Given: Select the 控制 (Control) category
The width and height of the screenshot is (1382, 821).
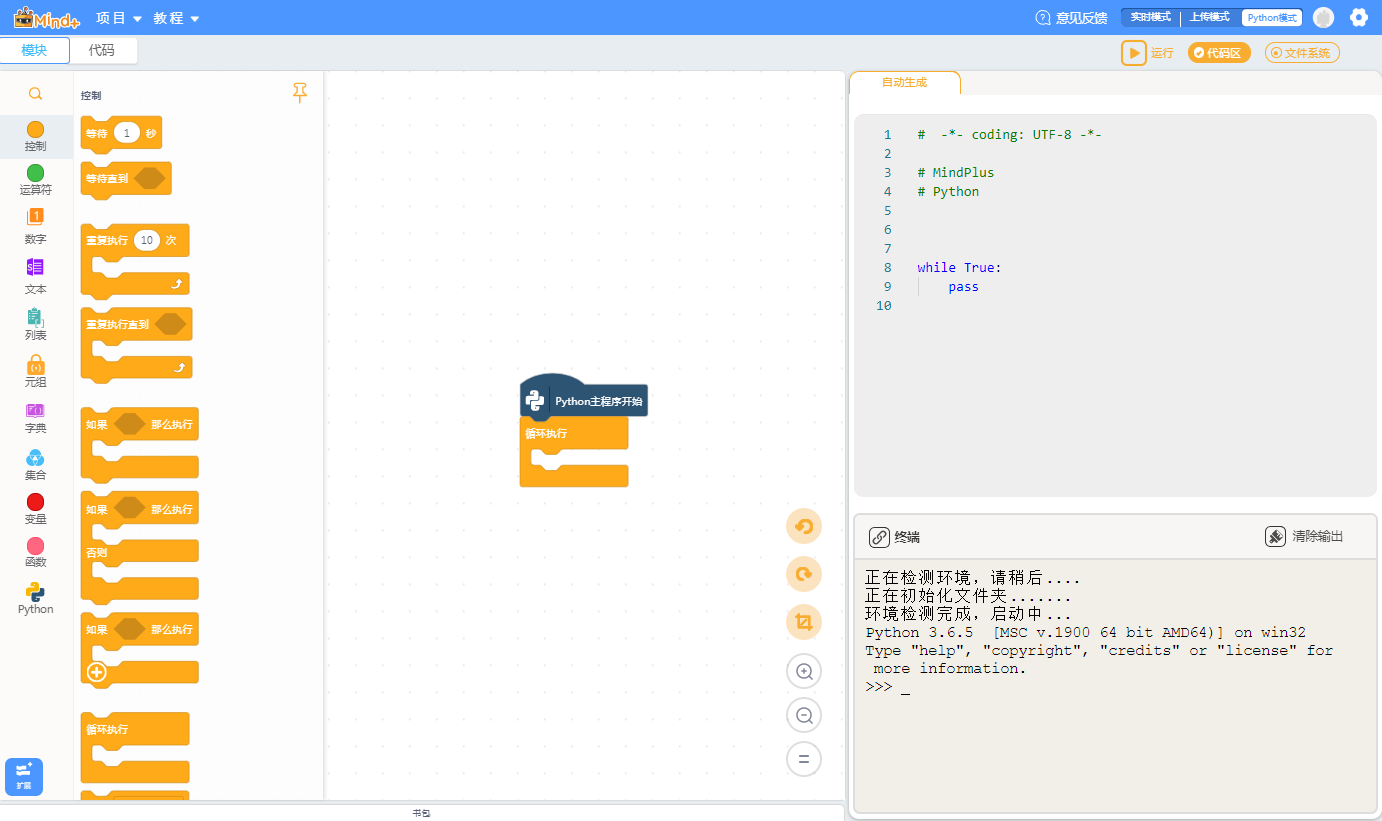Looking at the screenshot, I should click(x=36, y=137).
